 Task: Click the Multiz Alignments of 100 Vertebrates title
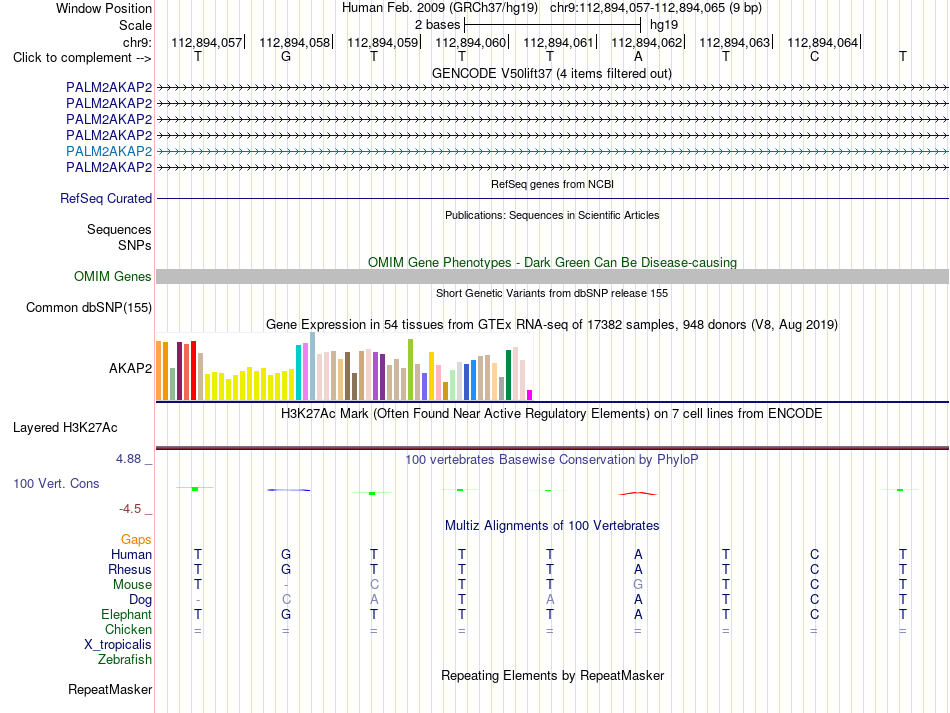point(552,525)
